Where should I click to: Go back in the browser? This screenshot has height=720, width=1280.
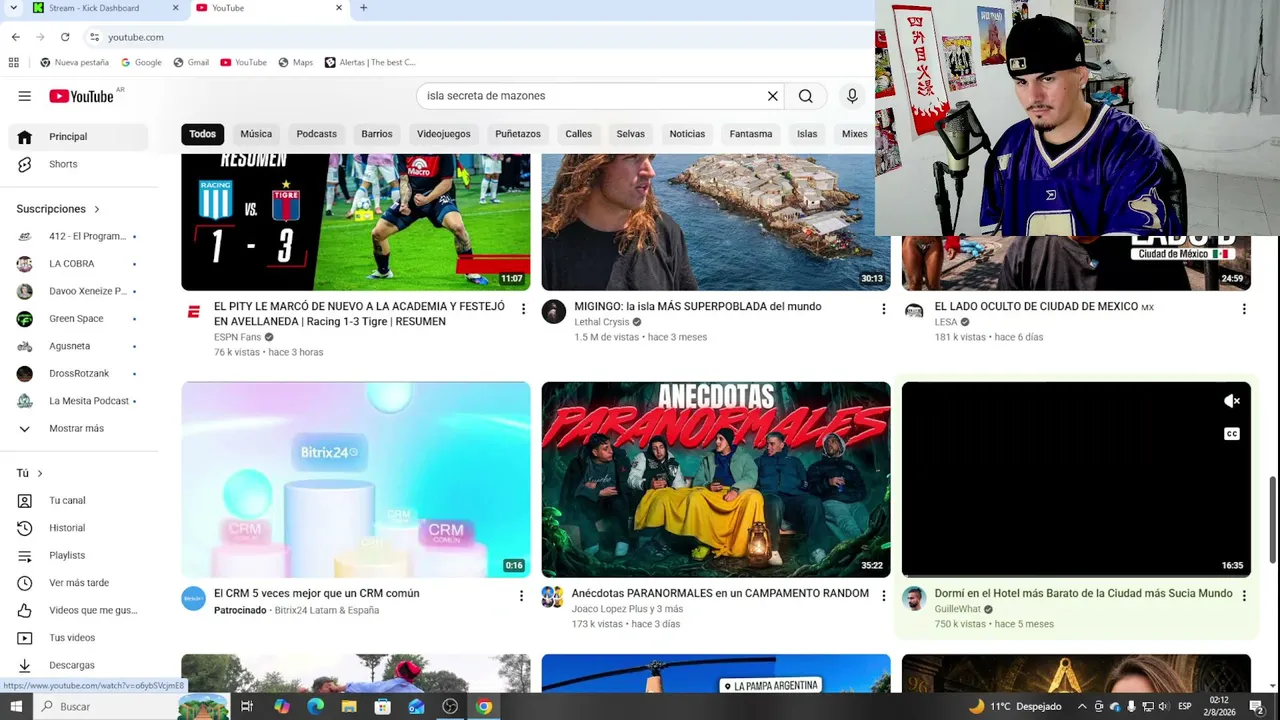pos(16,37)
